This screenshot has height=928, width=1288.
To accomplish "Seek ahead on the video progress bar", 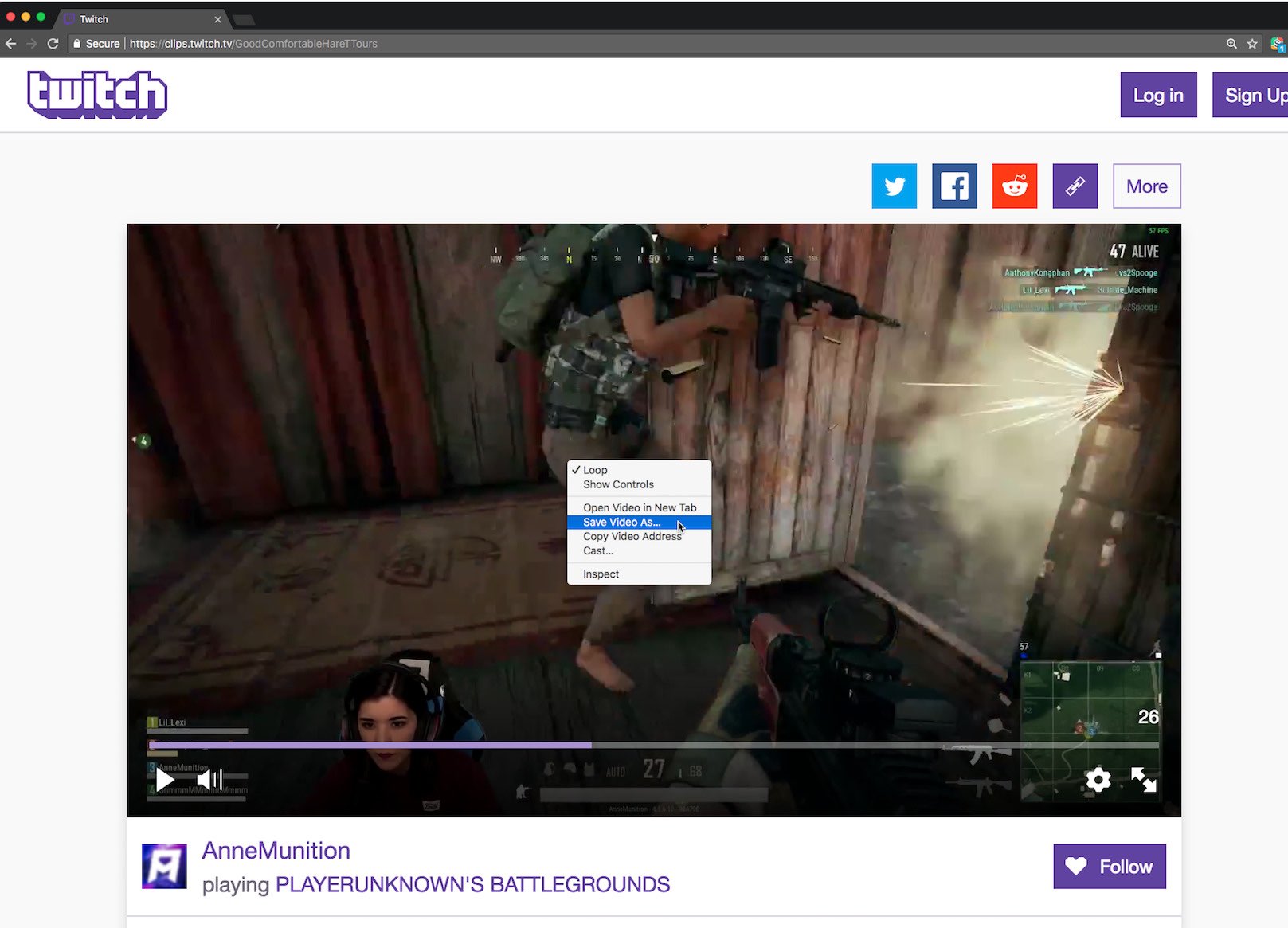I will pyautogui.click(x=797, y=745).
